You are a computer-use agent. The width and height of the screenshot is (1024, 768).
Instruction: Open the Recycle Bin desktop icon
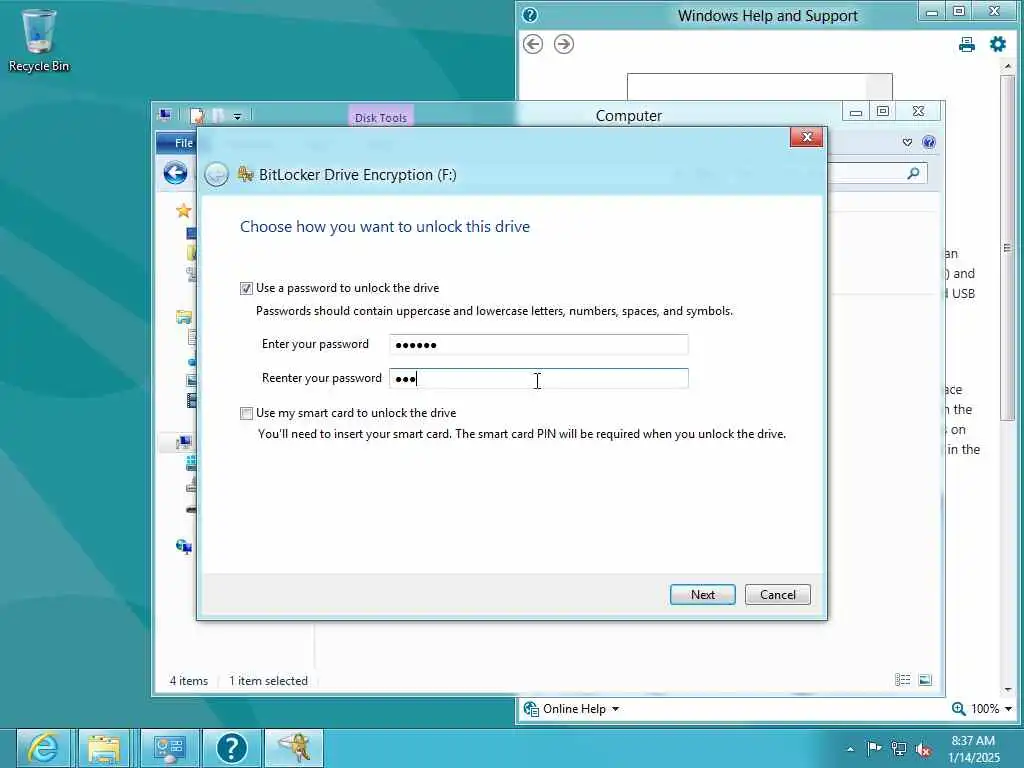pos(39,40)
